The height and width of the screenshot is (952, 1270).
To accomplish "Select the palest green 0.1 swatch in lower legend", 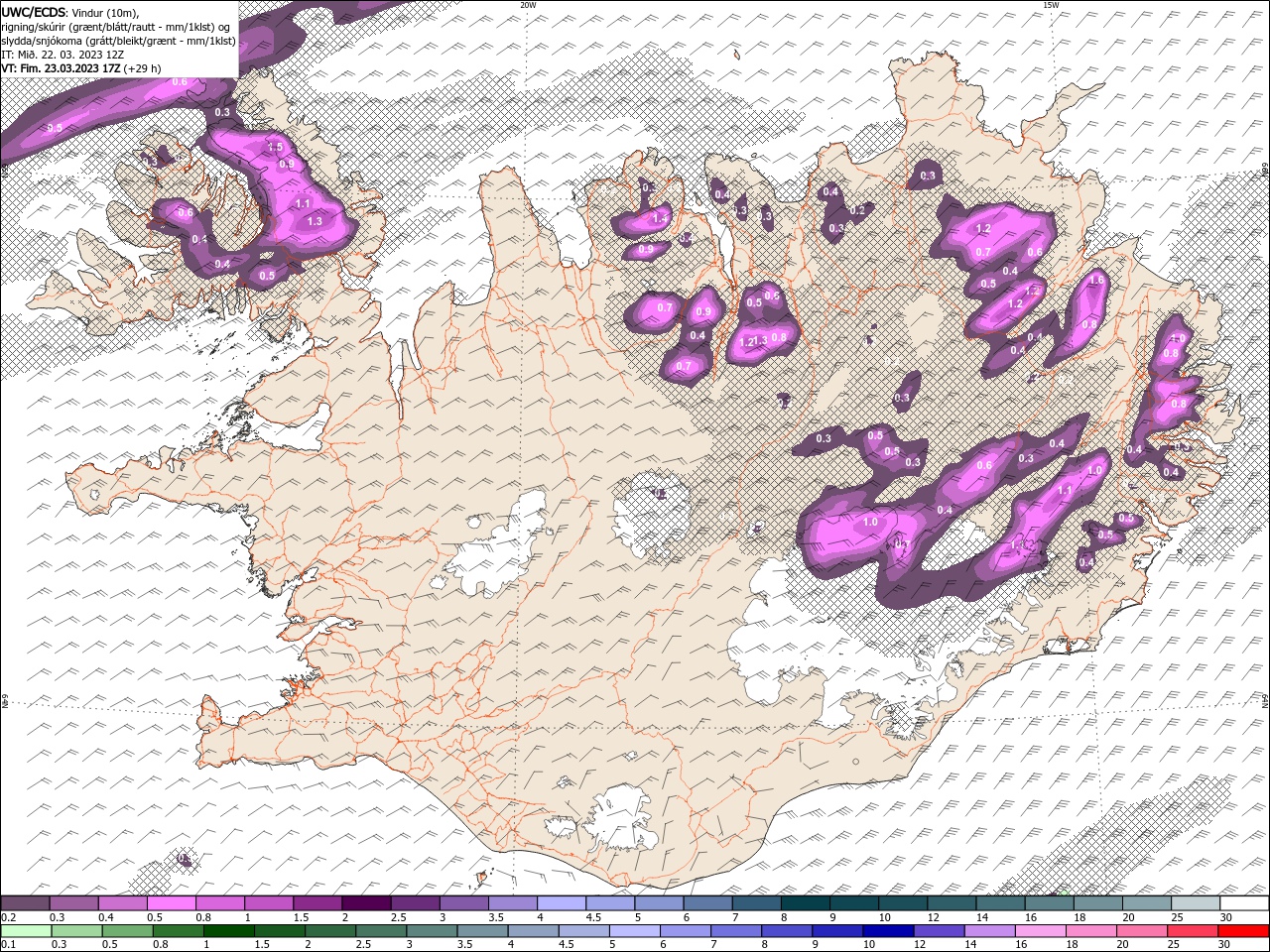I will pyautogui.click(x=25, y=931).
